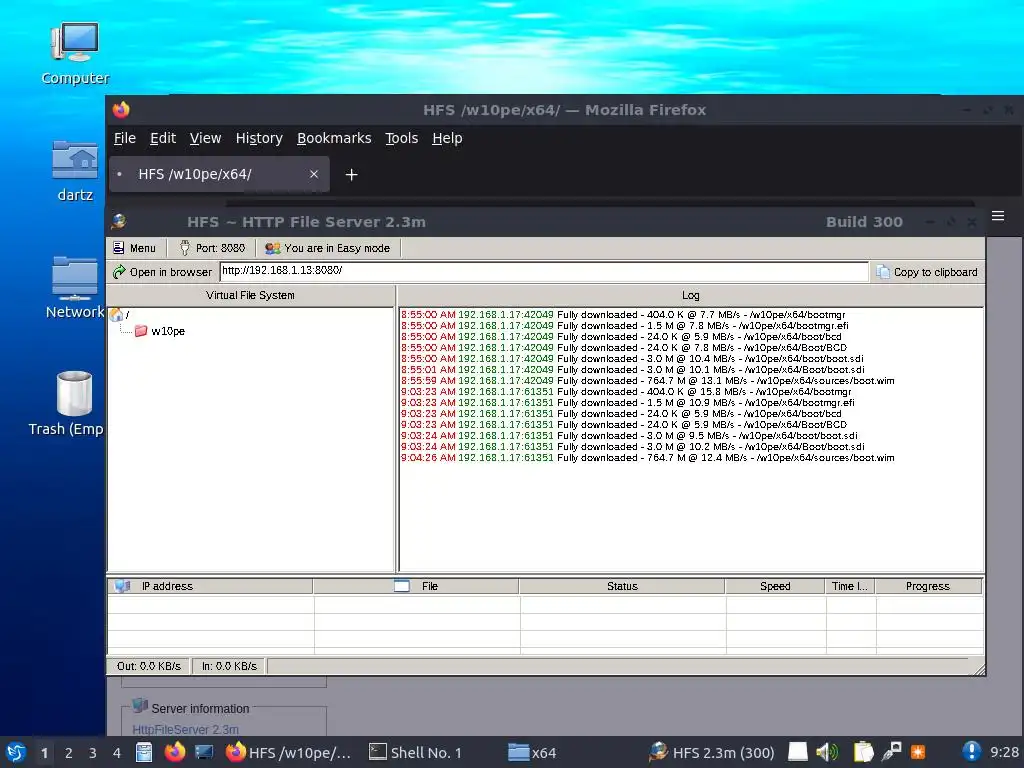
Task: Launch file manager from taskbar quick launch
Action: point(144,752)
